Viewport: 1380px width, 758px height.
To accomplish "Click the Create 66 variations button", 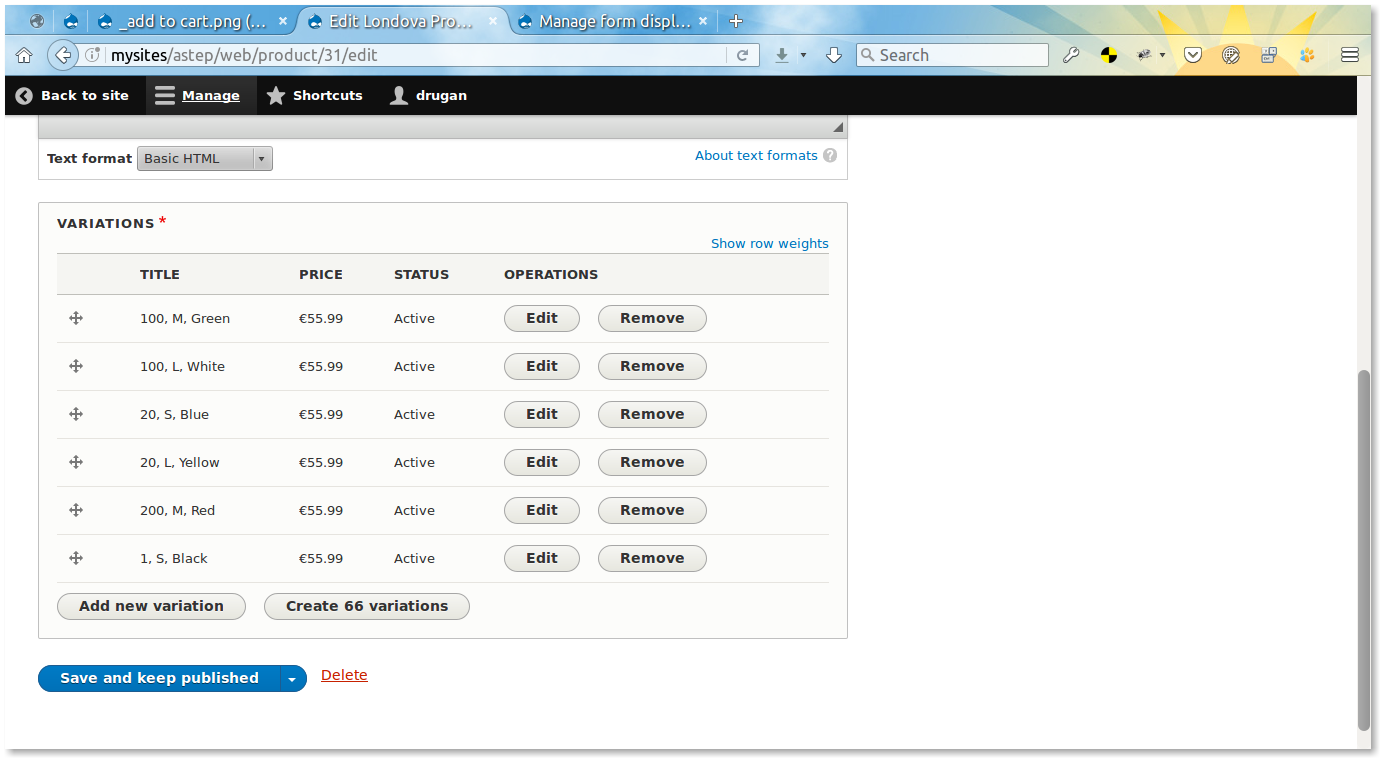I will 366,606.
